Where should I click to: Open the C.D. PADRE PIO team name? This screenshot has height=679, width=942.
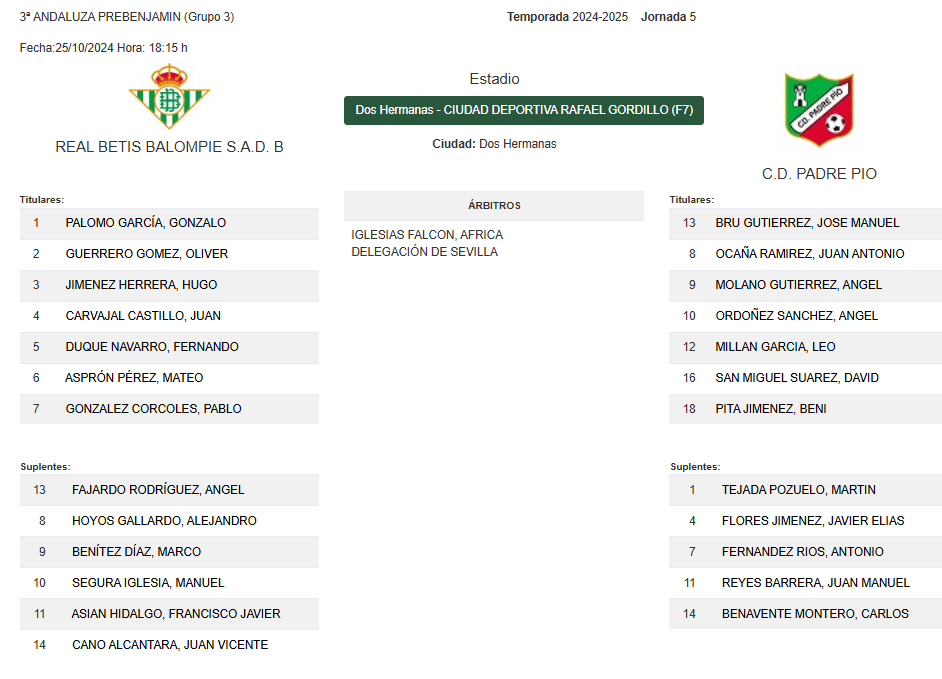point(819,174)
